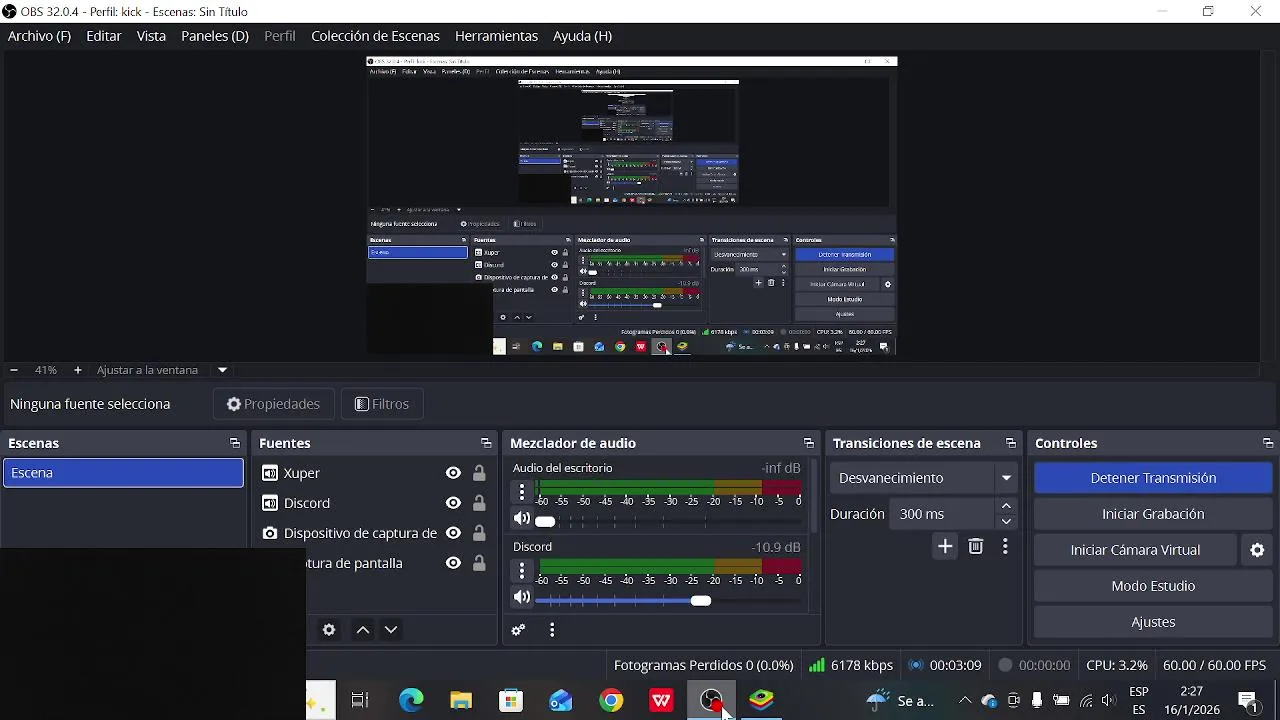
Task: Delete the selected transition
Action: (976, 547)
